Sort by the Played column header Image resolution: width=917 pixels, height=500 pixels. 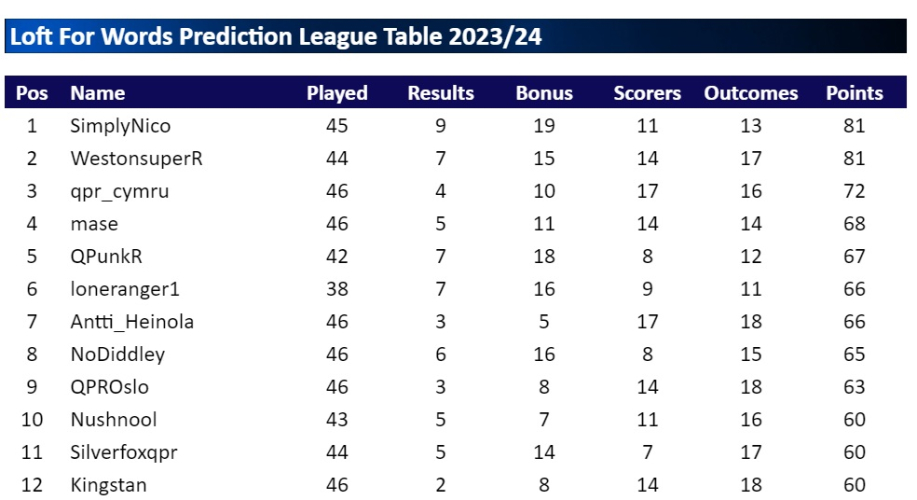coord(337,93)
